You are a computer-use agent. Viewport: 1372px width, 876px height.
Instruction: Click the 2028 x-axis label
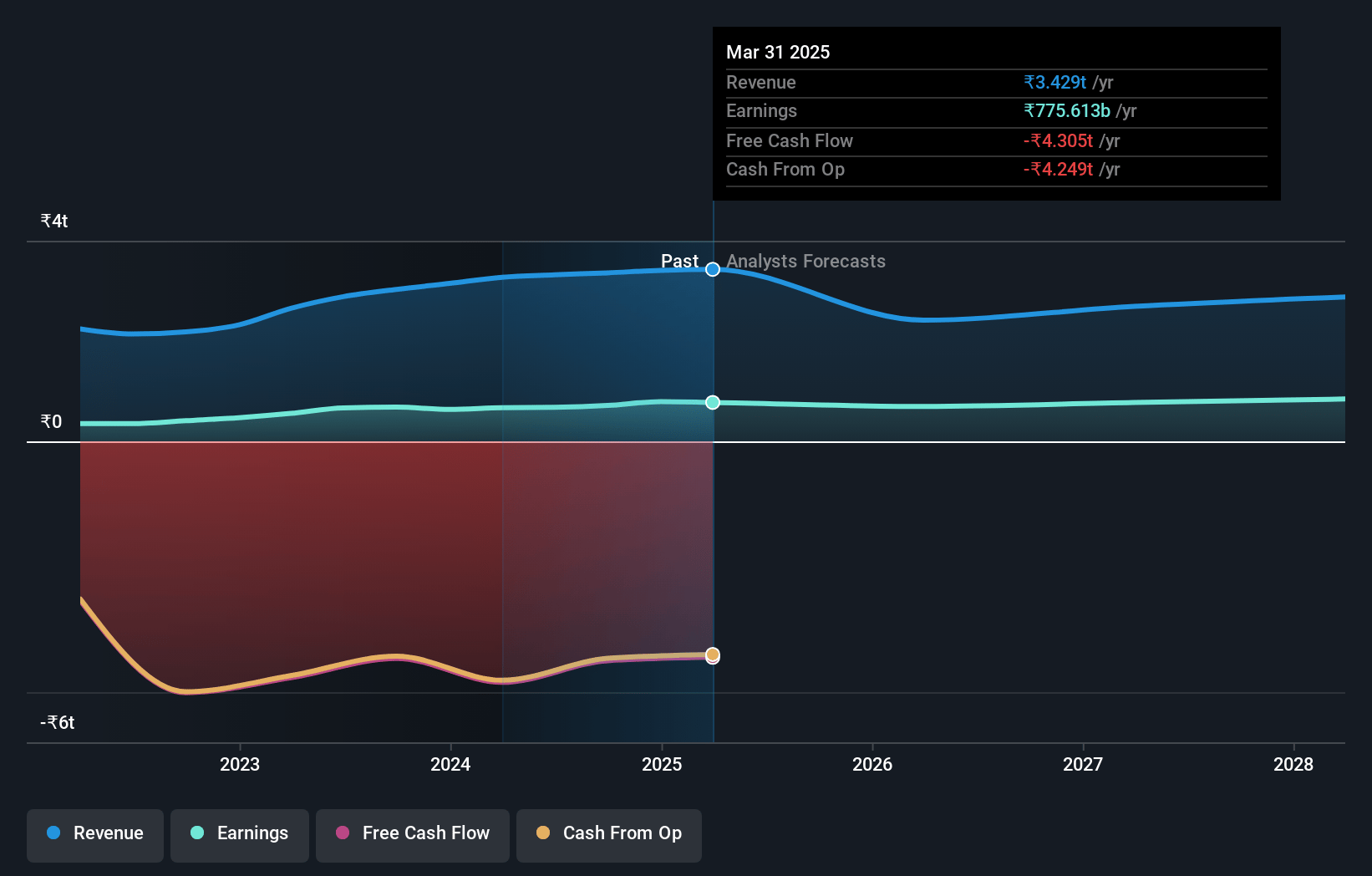[x=1293, y=764]
